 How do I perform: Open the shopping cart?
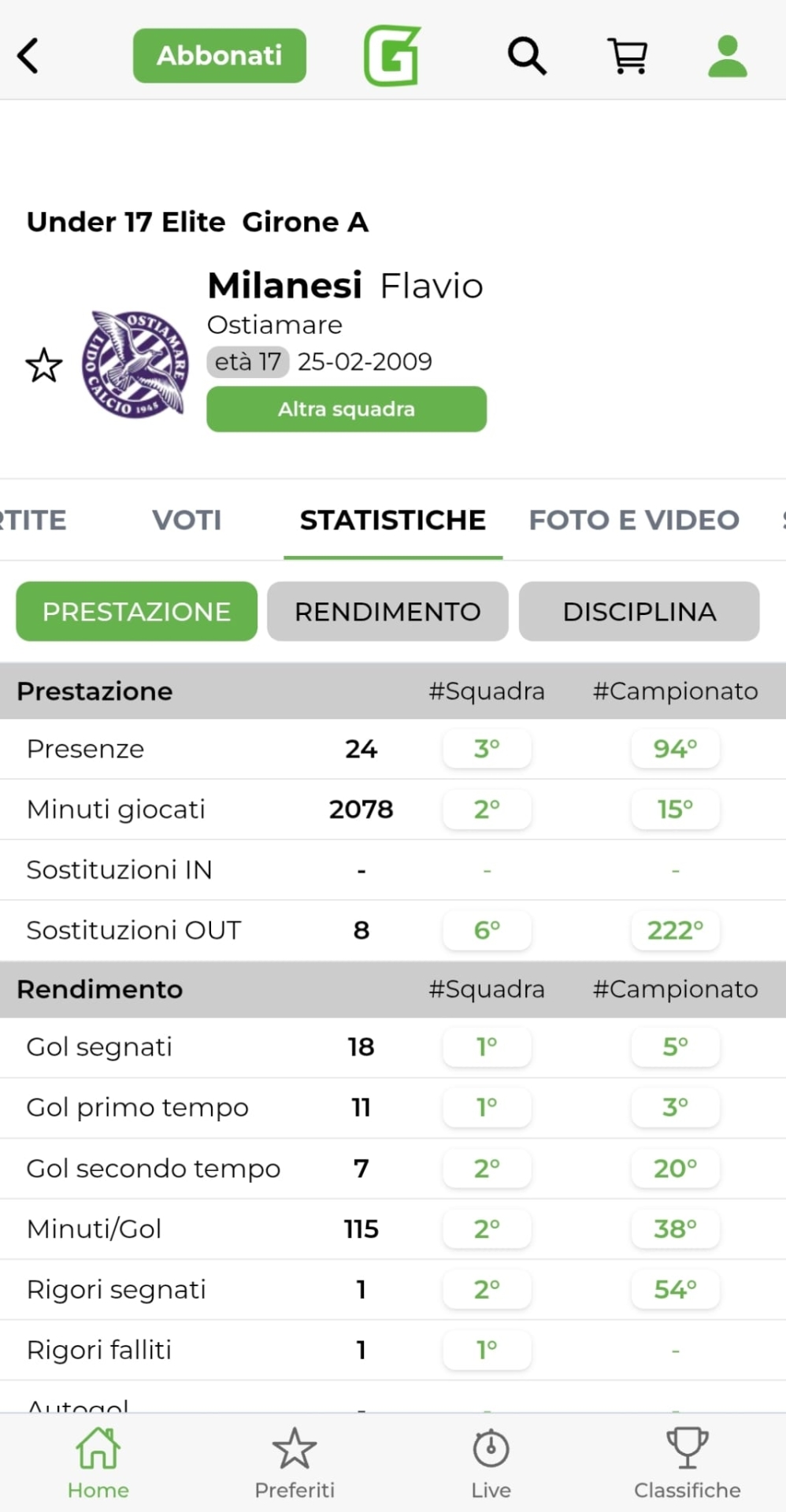click(628, 56)
